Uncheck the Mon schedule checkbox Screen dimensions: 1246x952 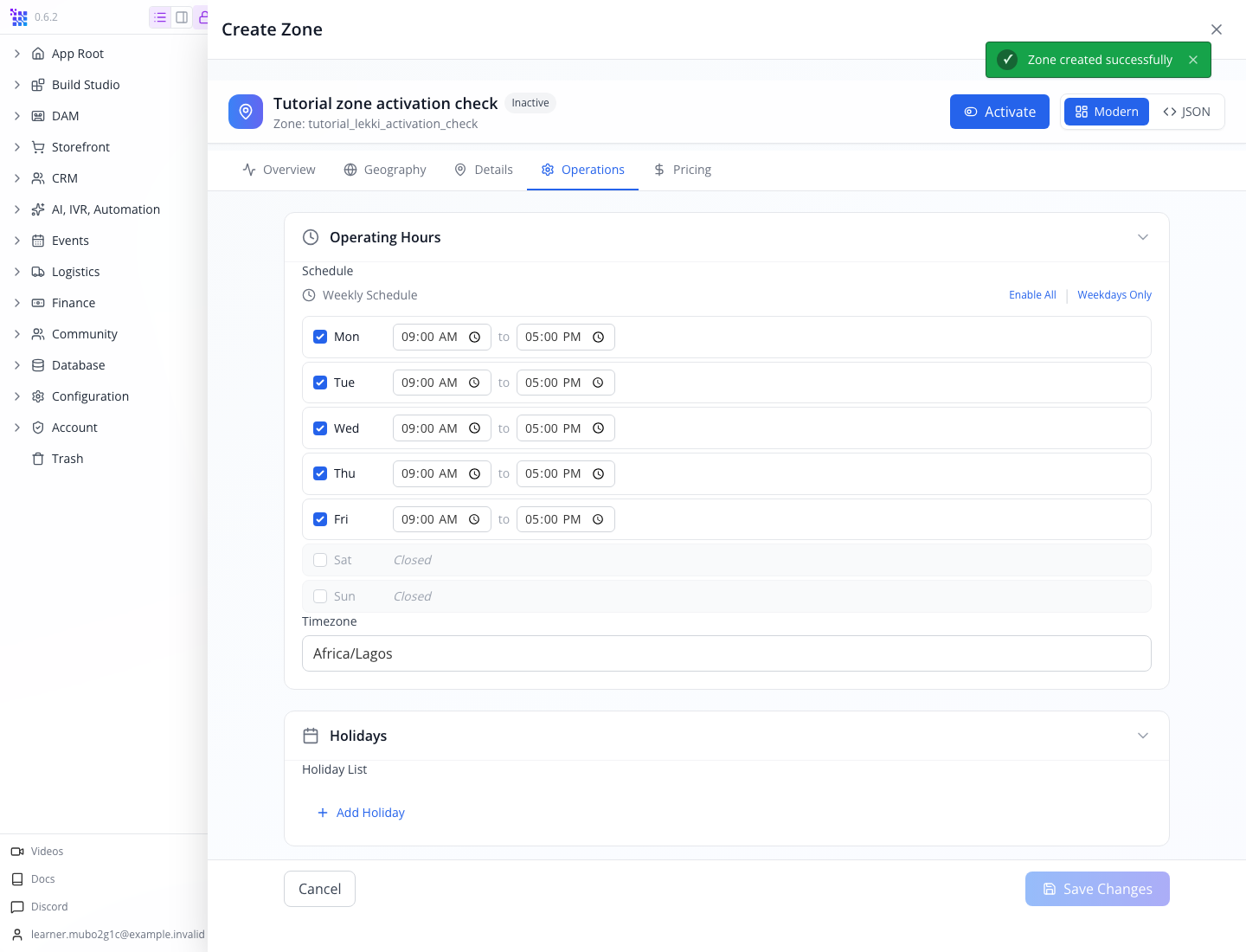pyautogui.click(x=320, y=337)
